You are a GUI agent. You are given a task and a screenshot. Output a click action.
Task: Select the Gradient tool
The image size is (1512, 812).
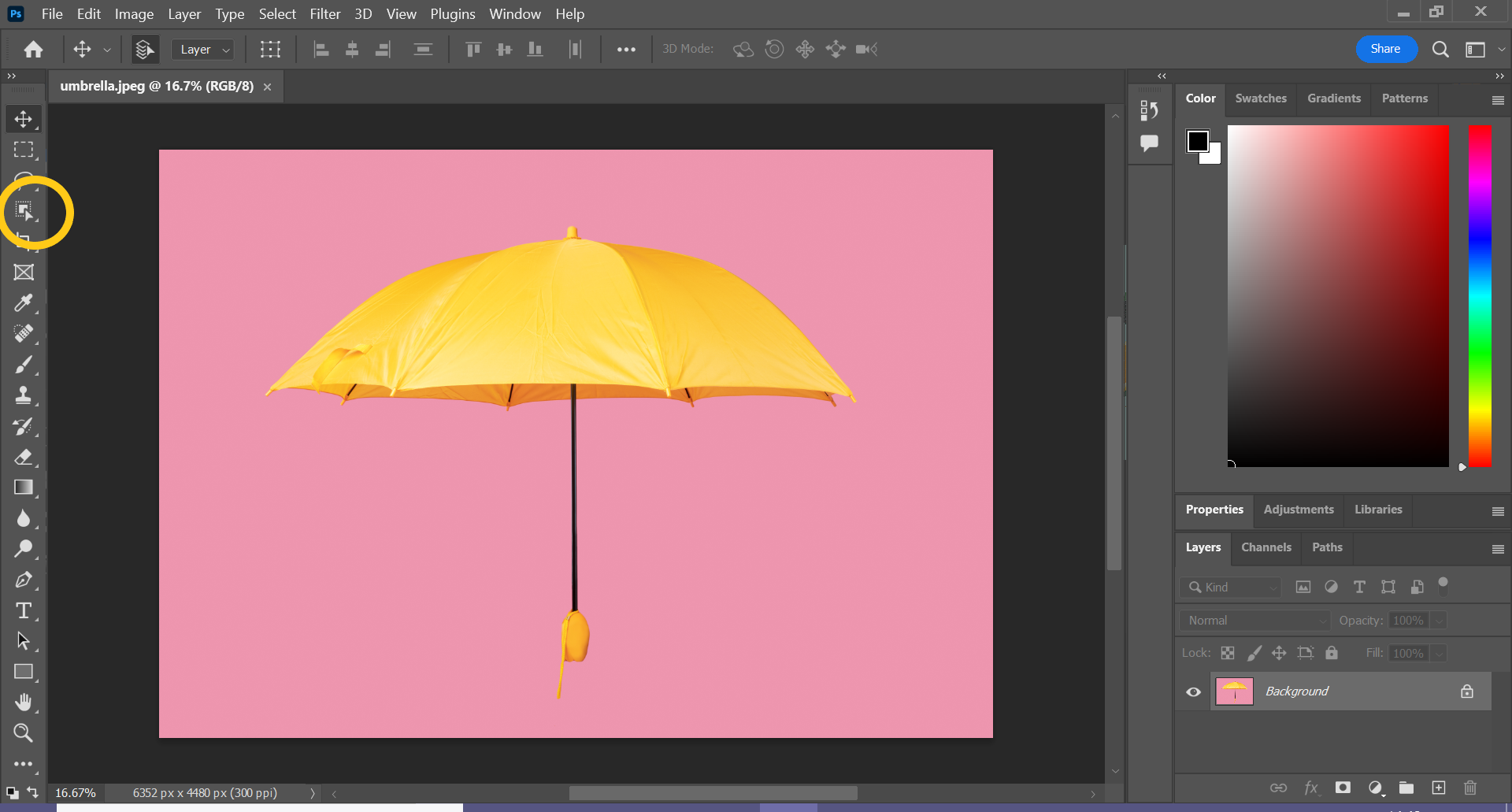[24, 488]
